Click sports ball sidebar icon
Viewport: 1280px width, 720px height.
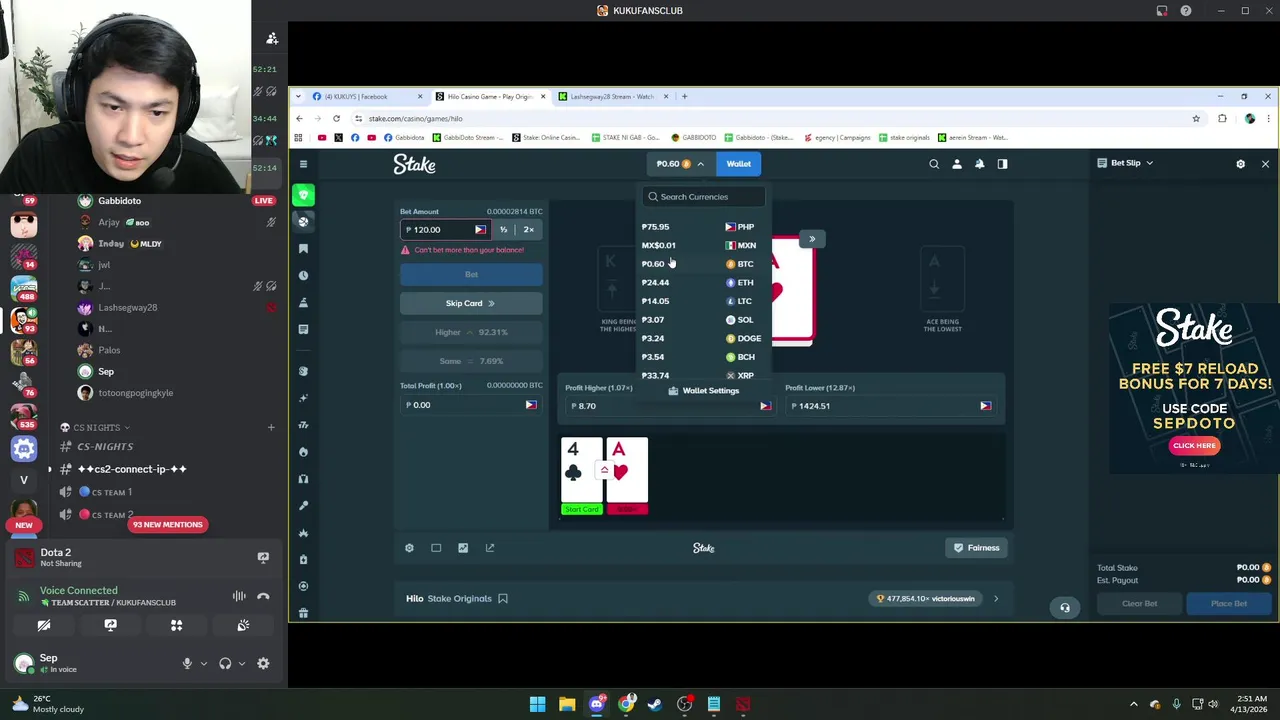(x=303, y=222)
